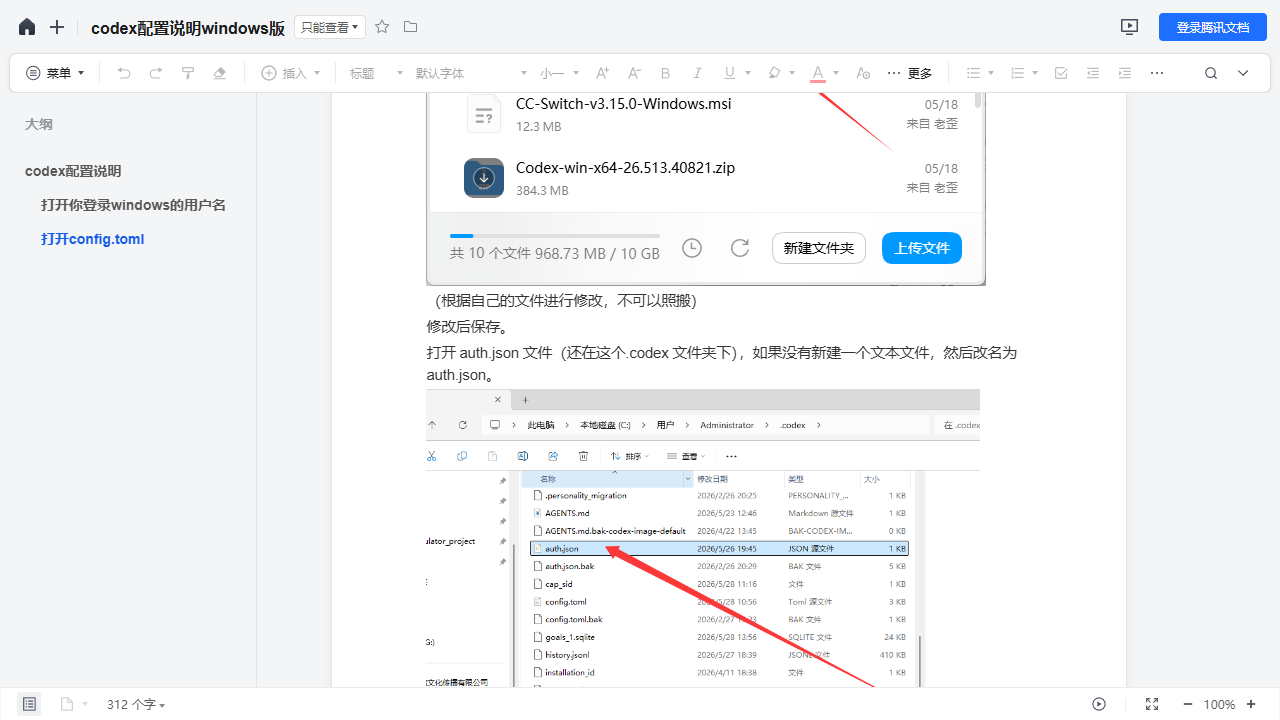
Task: Increase paragraph indent
Action: (1125, 73)
